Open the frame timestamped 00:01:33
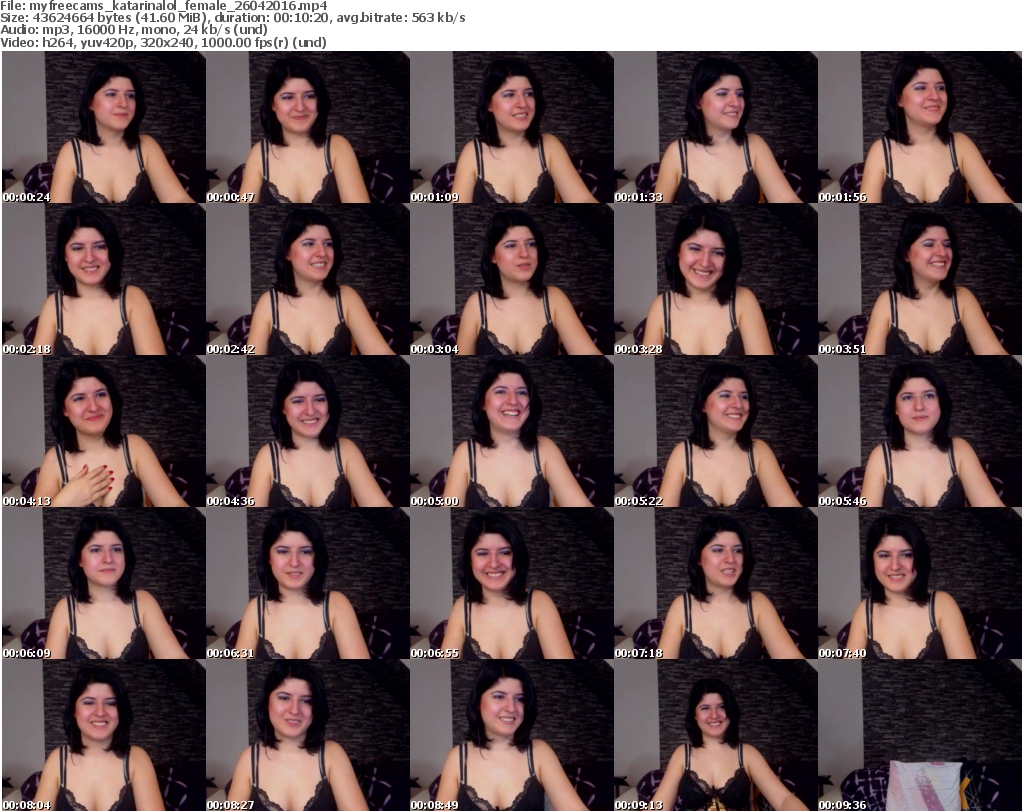Image resolution: width=1024 pixels, height=811 pixels. 716,127
